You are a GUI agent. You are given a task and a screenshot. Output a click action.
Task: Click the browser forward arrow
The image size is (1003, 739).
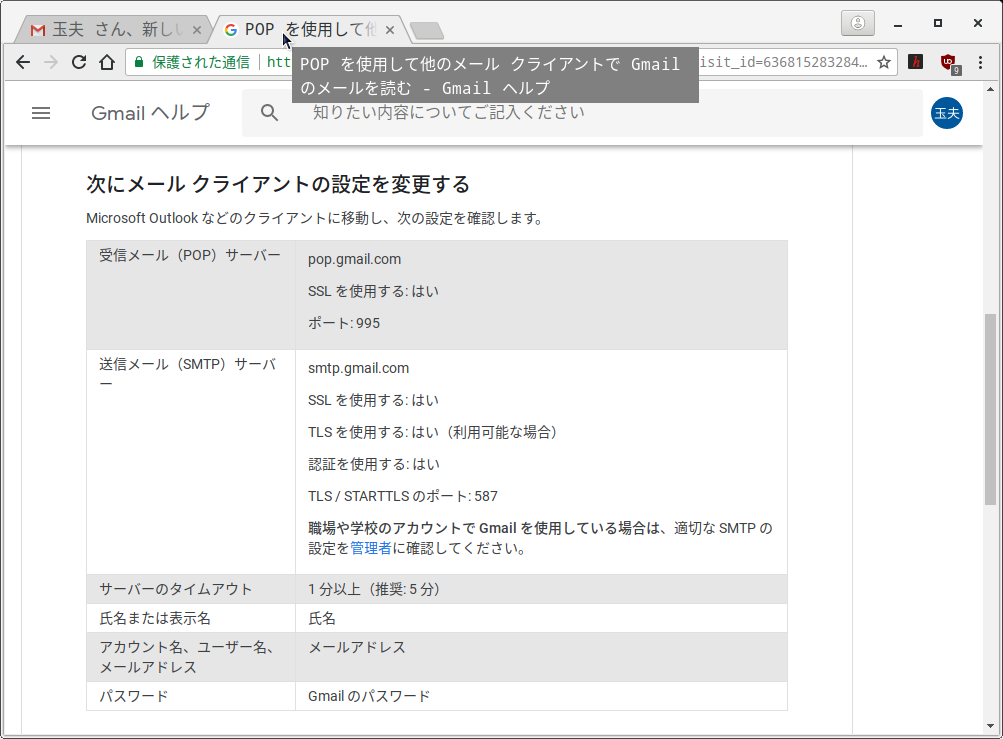(51, 62)
